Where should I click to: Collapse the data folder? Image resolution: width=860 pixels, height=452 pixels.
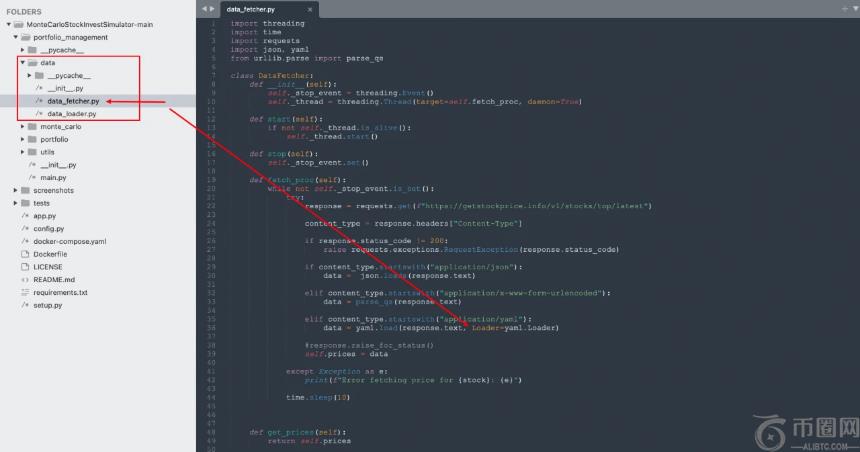pos(23,62)
